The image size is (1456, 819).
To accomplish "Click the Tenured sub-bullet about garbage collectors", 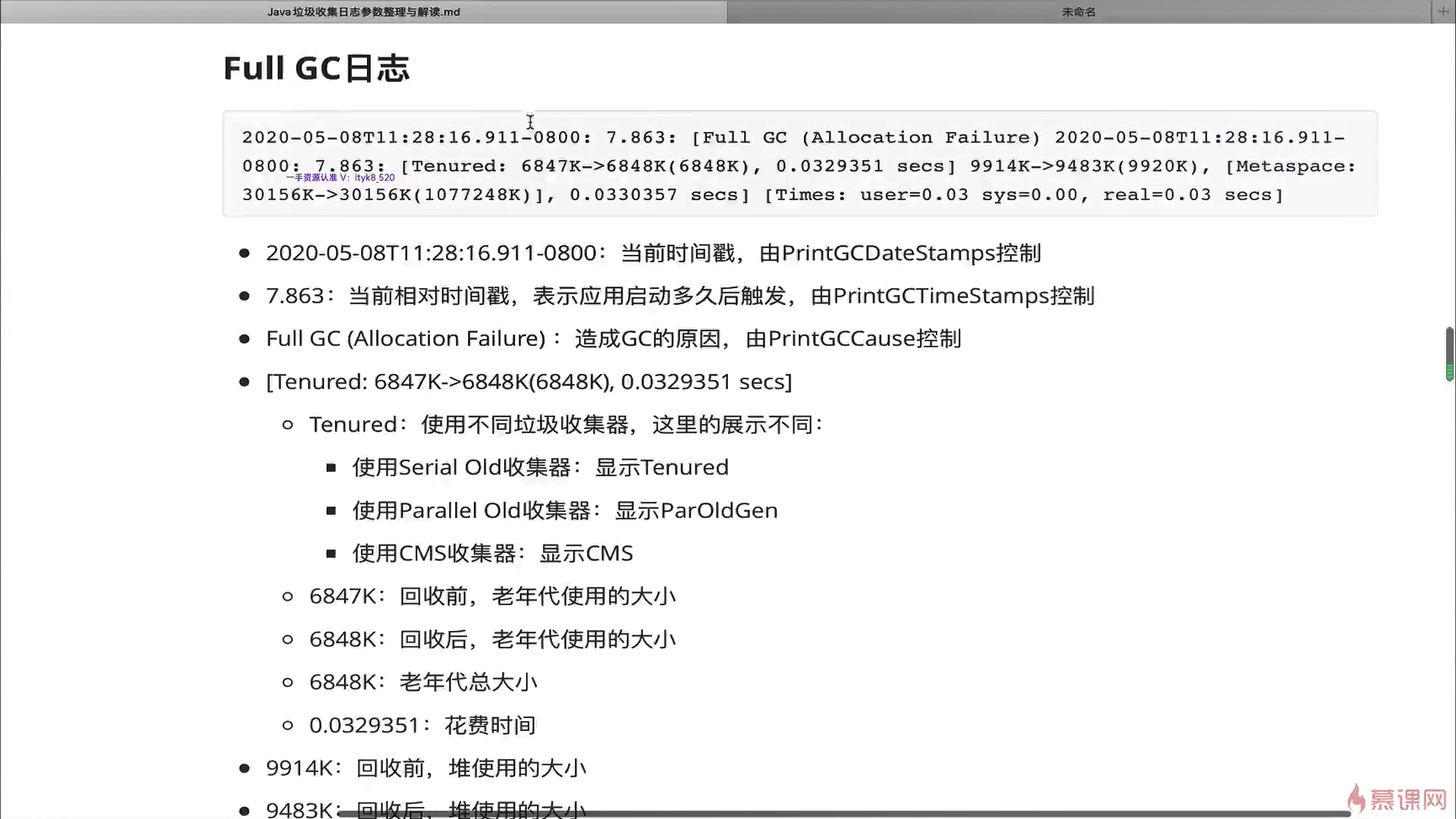I will click(566, 425).
